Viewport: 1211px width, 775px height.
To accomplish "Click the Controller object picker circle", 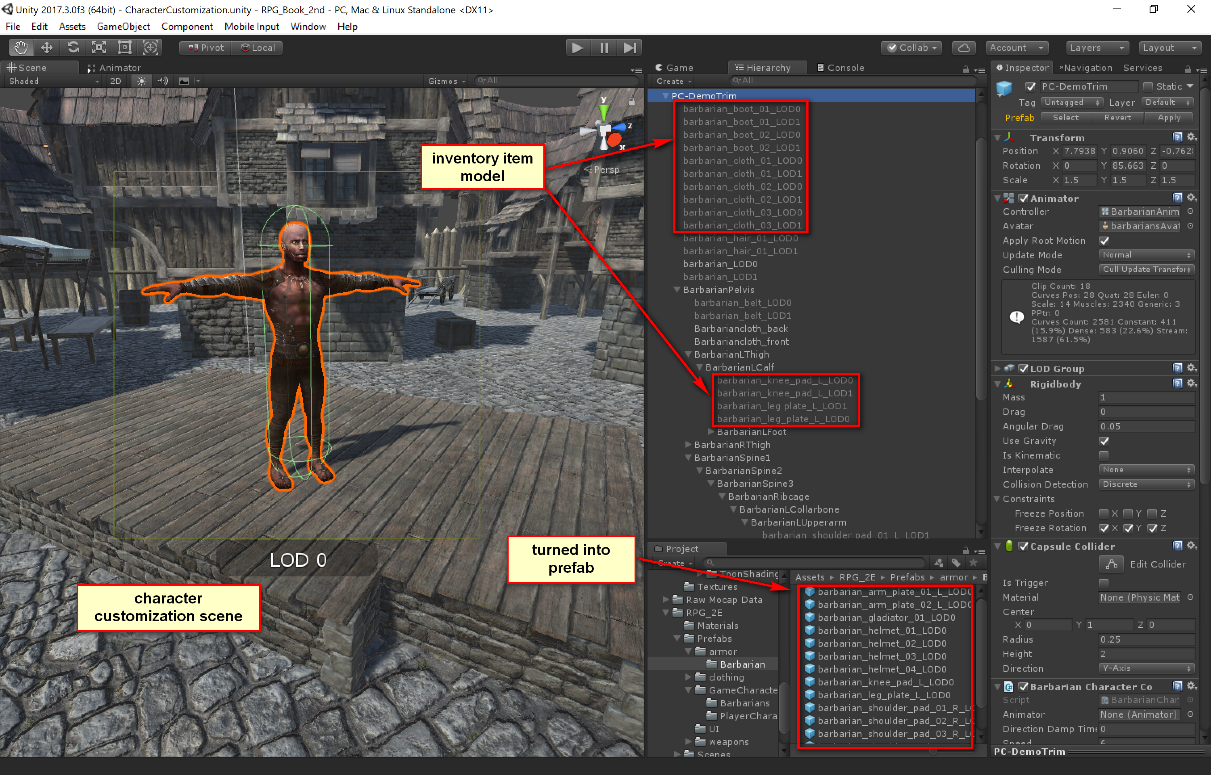I will click(x=1190, y=212).
